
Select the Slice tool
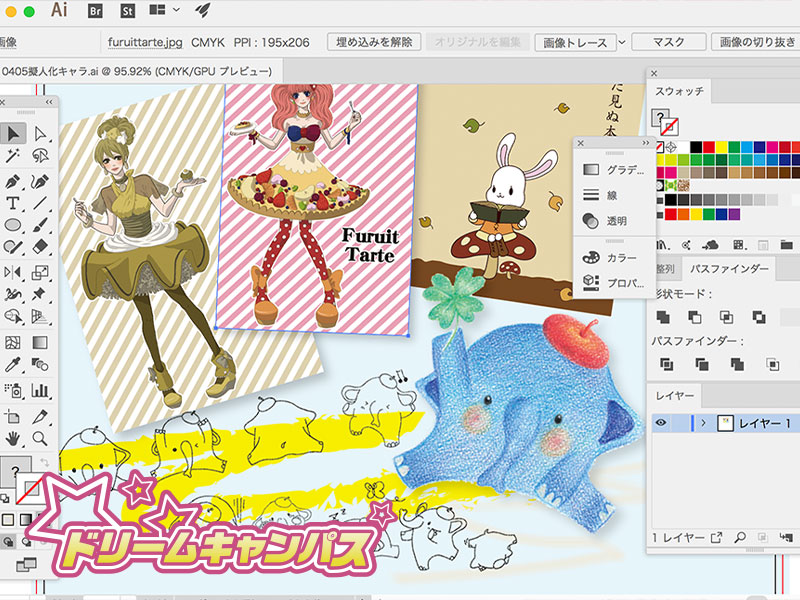click(40, 417)
